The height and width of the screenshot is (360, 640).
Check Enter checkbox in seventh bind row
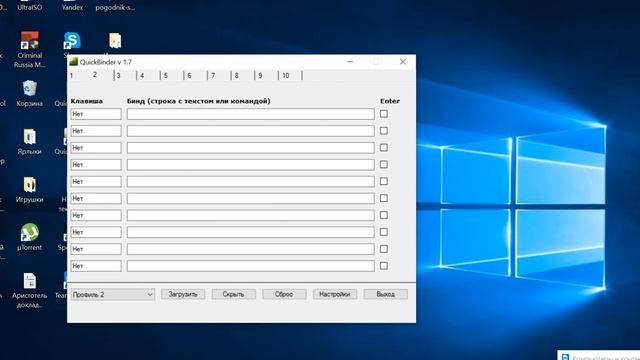(x=384, y=215)
